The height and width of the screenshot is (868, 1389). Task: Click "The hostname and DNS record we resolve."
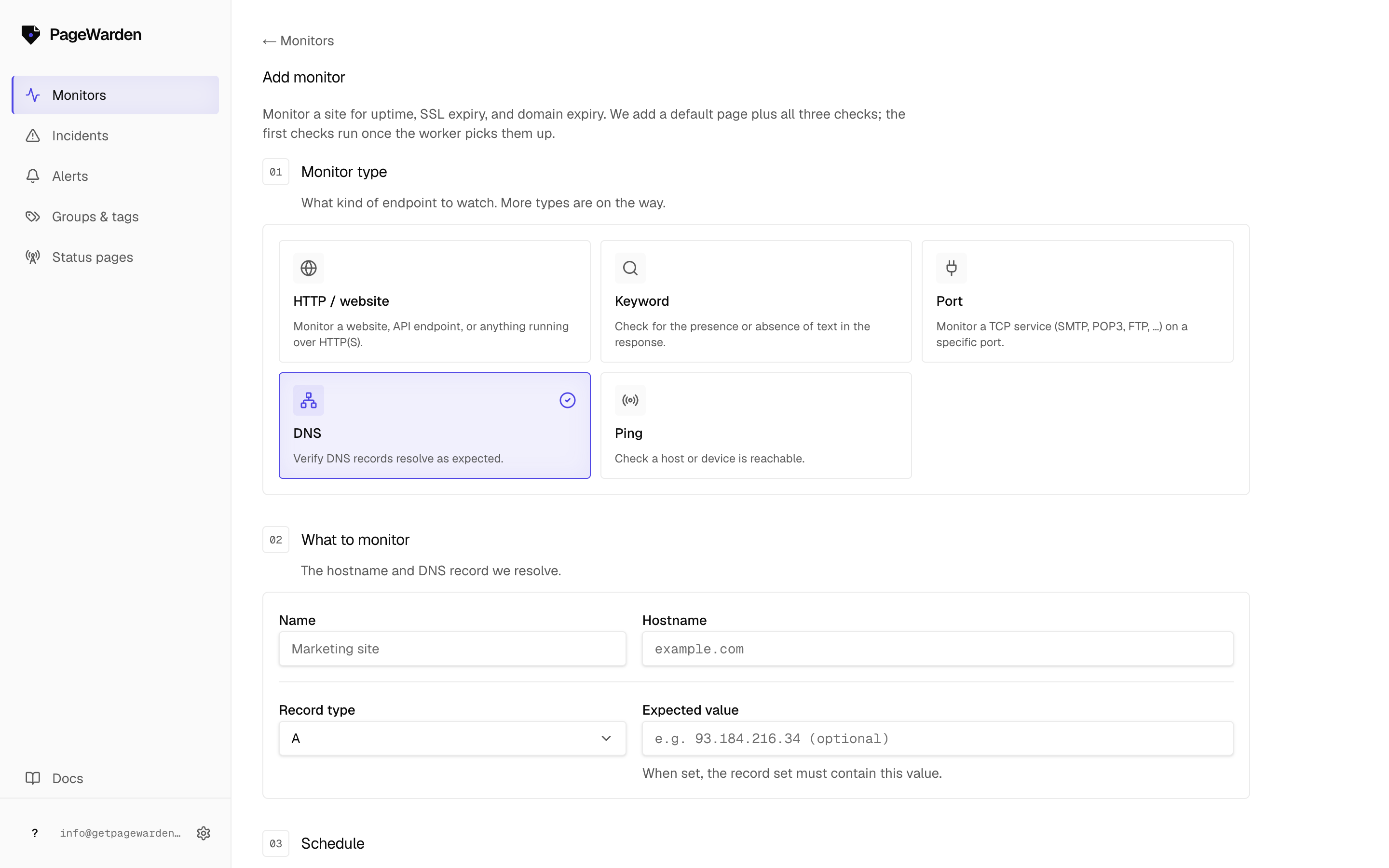431,570
